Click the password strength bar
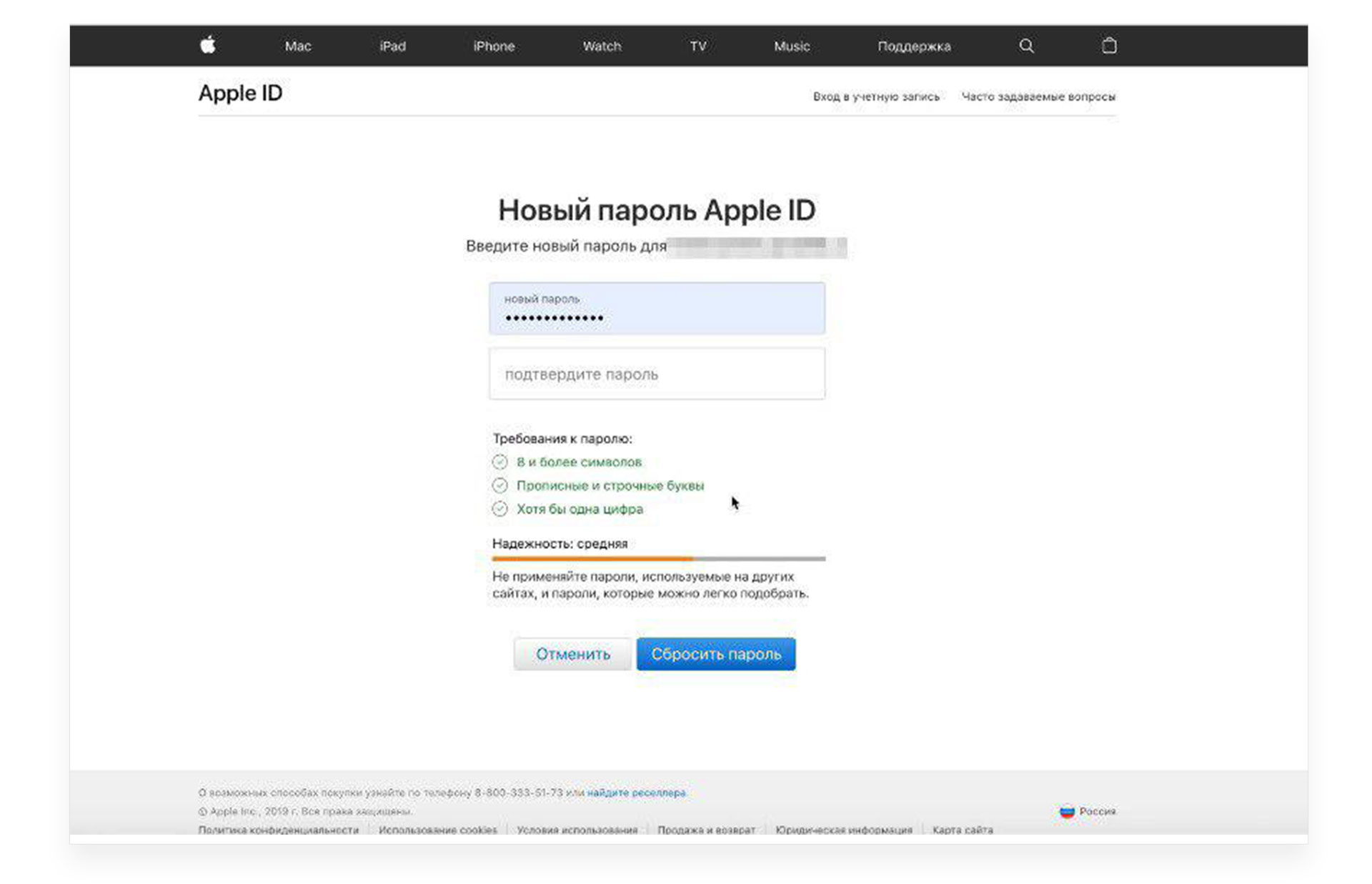The height and width of the screenshot is (884, 1372). click(658, 559)
